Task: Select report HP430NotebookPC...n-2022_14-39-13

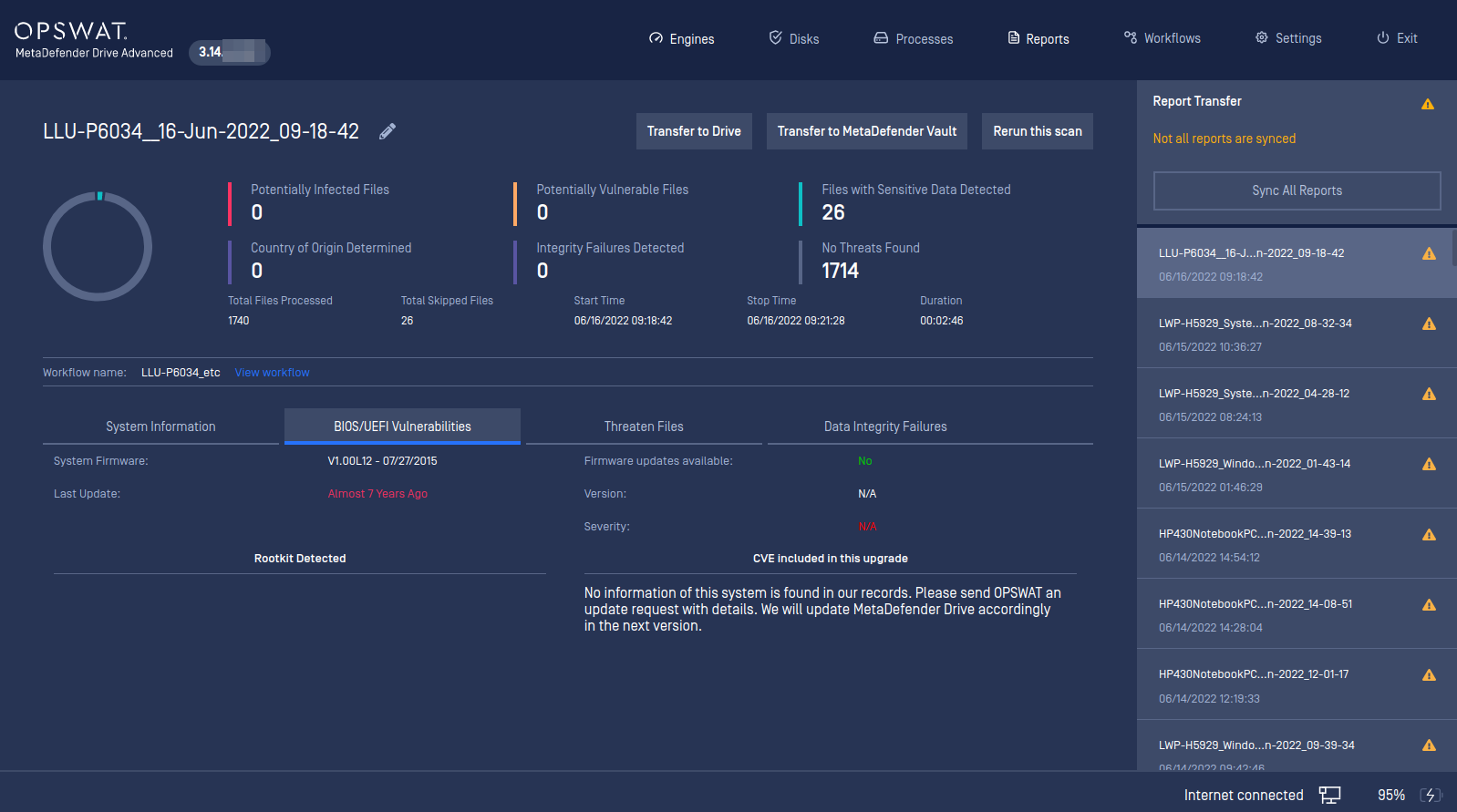Action: 1295,544
